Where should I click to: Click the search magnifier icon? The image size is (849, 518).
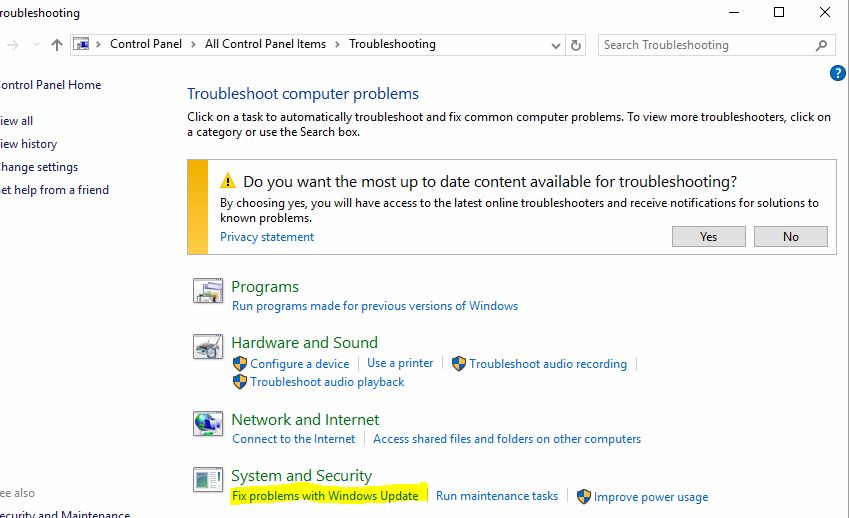821,45
